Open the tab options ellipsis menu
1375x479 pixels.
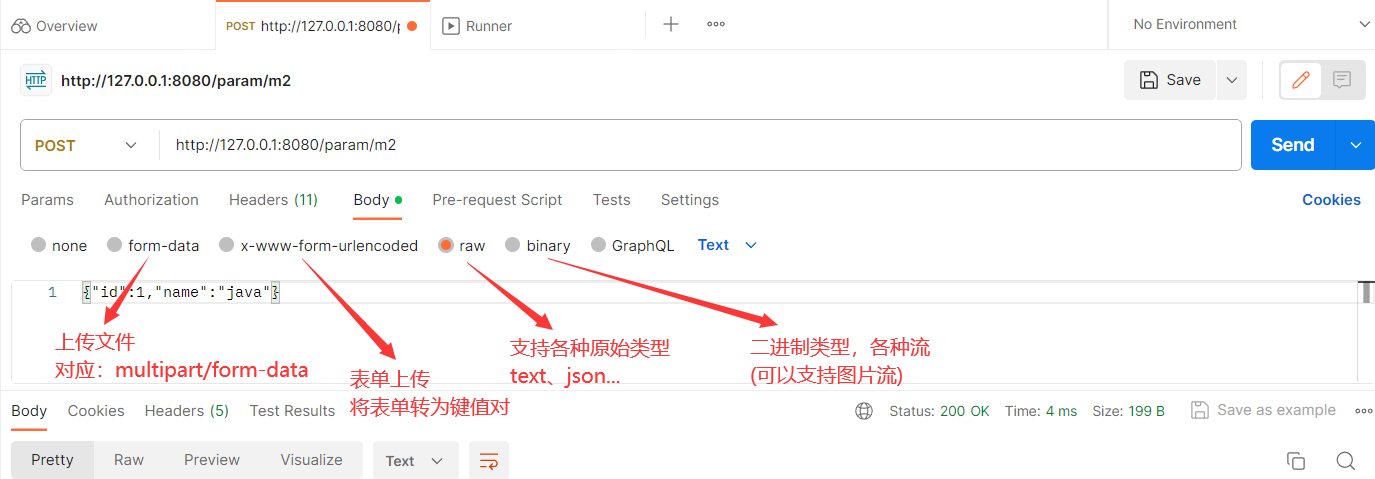click(716, 25)
